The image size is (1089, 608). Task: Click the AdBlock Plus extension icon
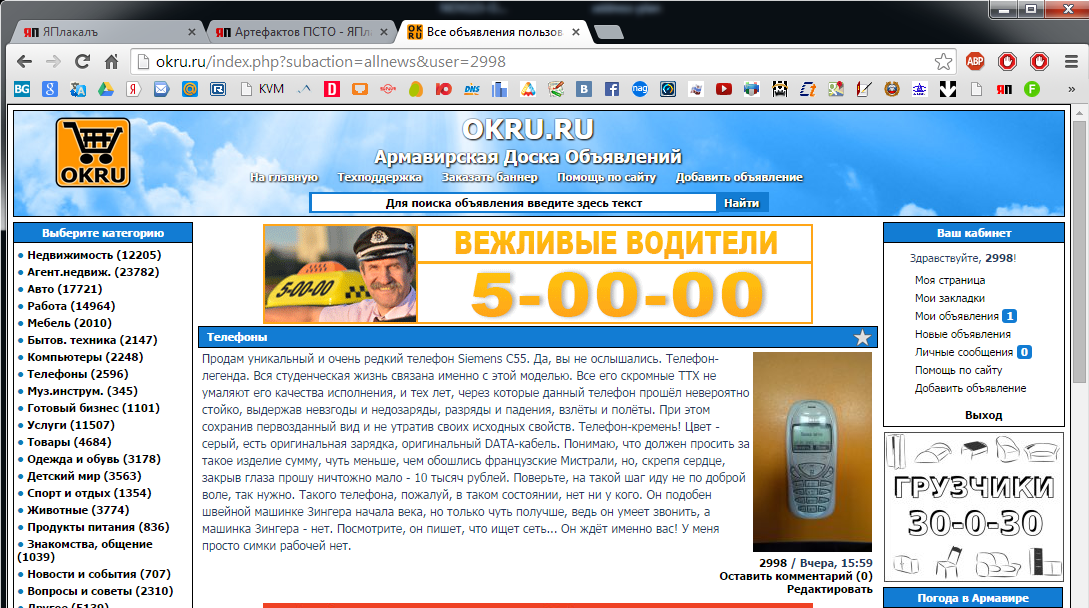(x=975, y=61)
